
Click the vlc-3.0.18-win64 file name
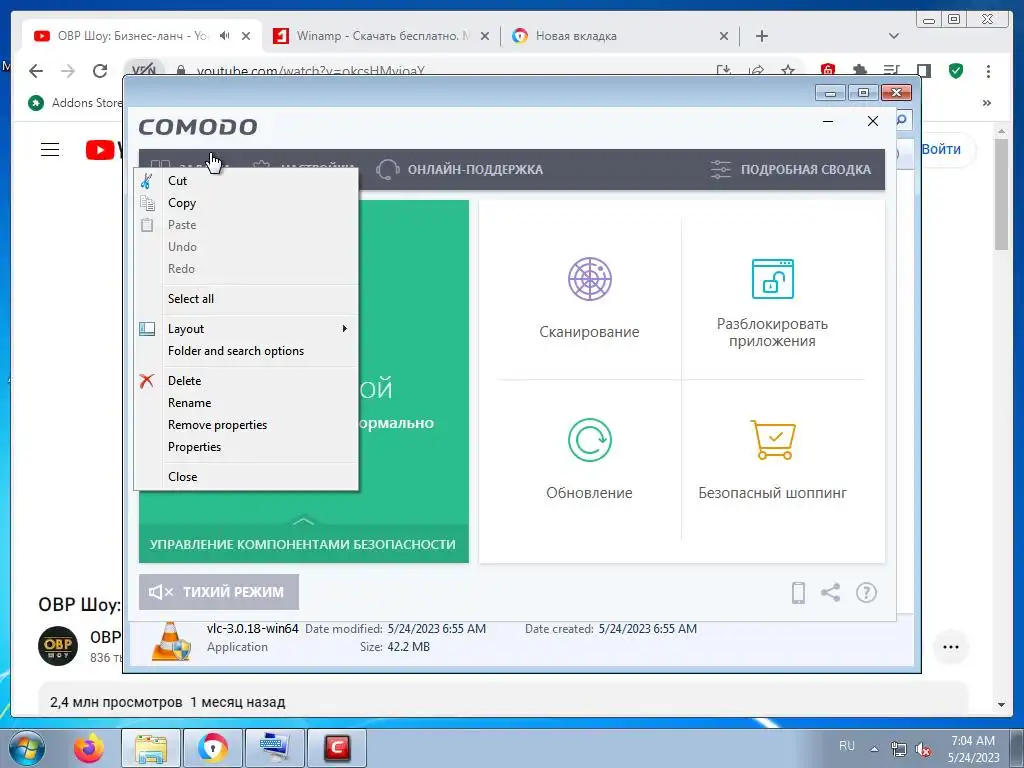coord(252,628)
